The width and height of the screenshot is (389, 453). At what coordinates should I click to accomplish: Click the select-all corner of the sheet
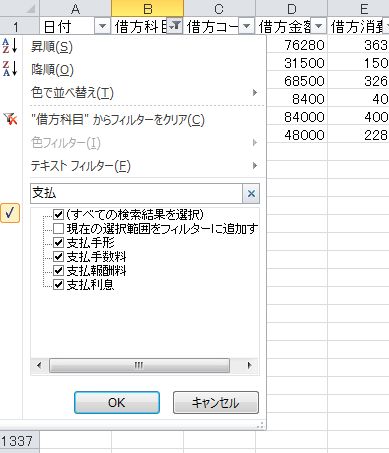[19, 8]
